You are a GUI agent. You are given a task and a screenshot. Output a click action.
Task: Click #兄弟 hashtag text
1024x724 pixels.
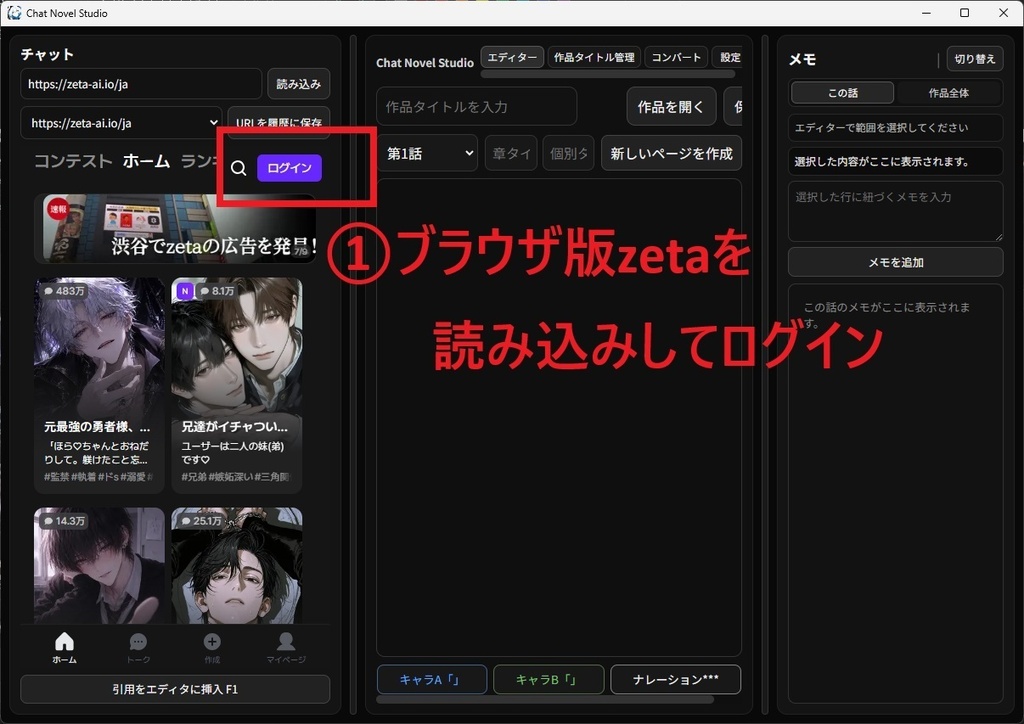click(x=194, y=477)
